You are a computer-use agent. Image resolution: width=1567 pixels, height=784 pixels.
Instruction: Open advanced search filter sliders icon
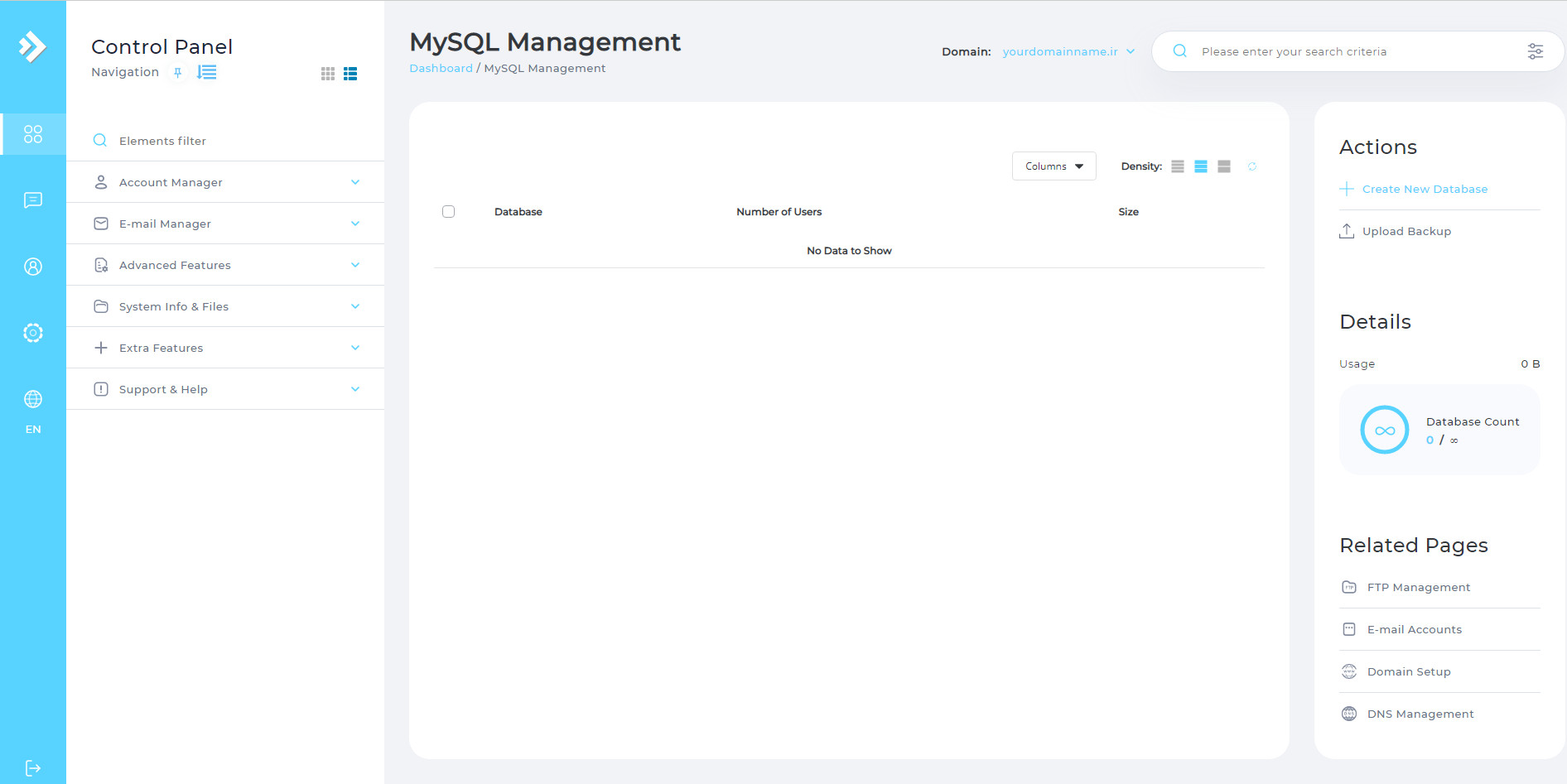[x=1536, y=51]
